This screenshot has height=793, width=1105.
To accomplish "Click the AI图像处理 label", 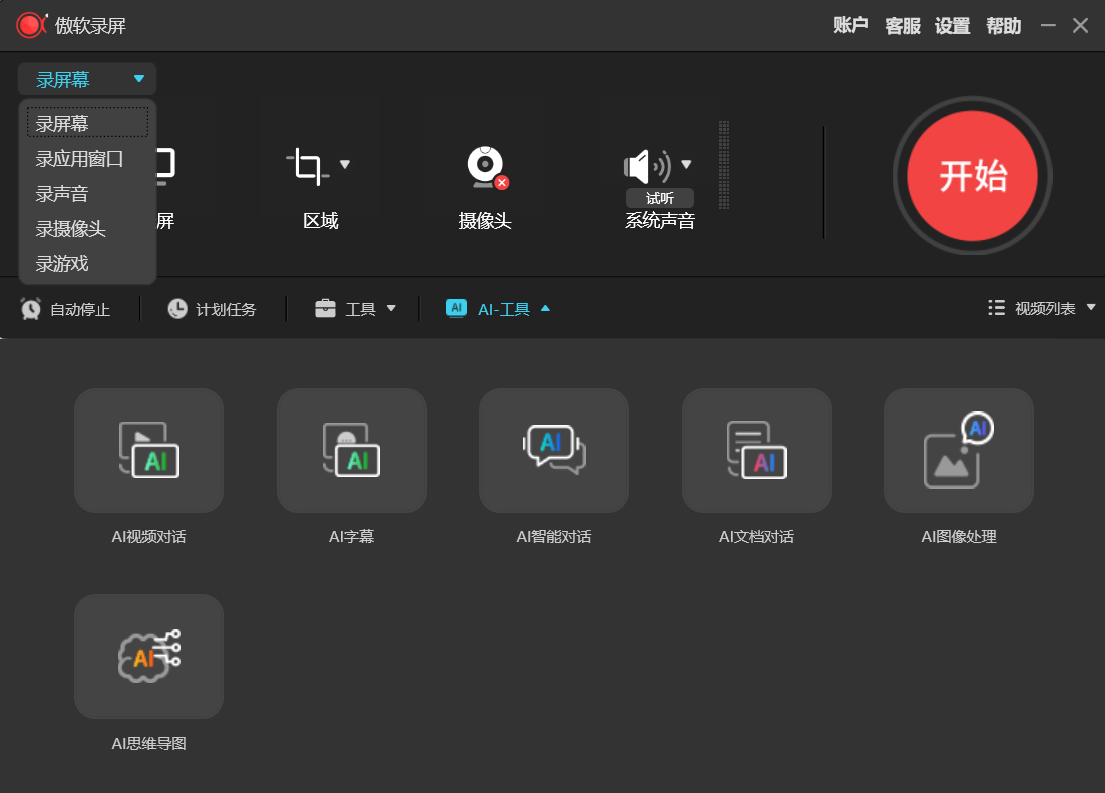I will pos(959,537).
